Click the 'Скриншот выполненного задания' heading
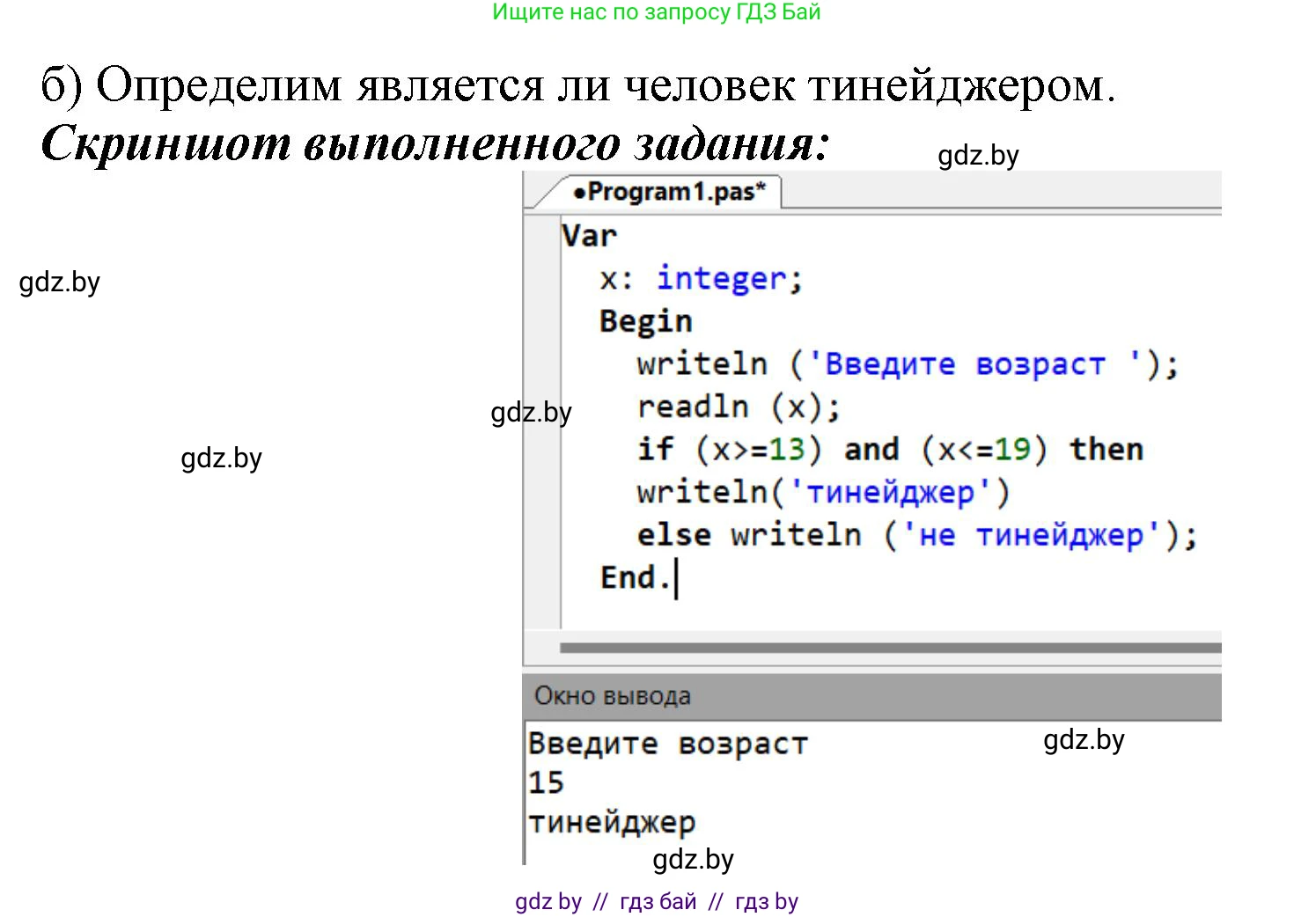1316x917 pixels. [435, 143]
